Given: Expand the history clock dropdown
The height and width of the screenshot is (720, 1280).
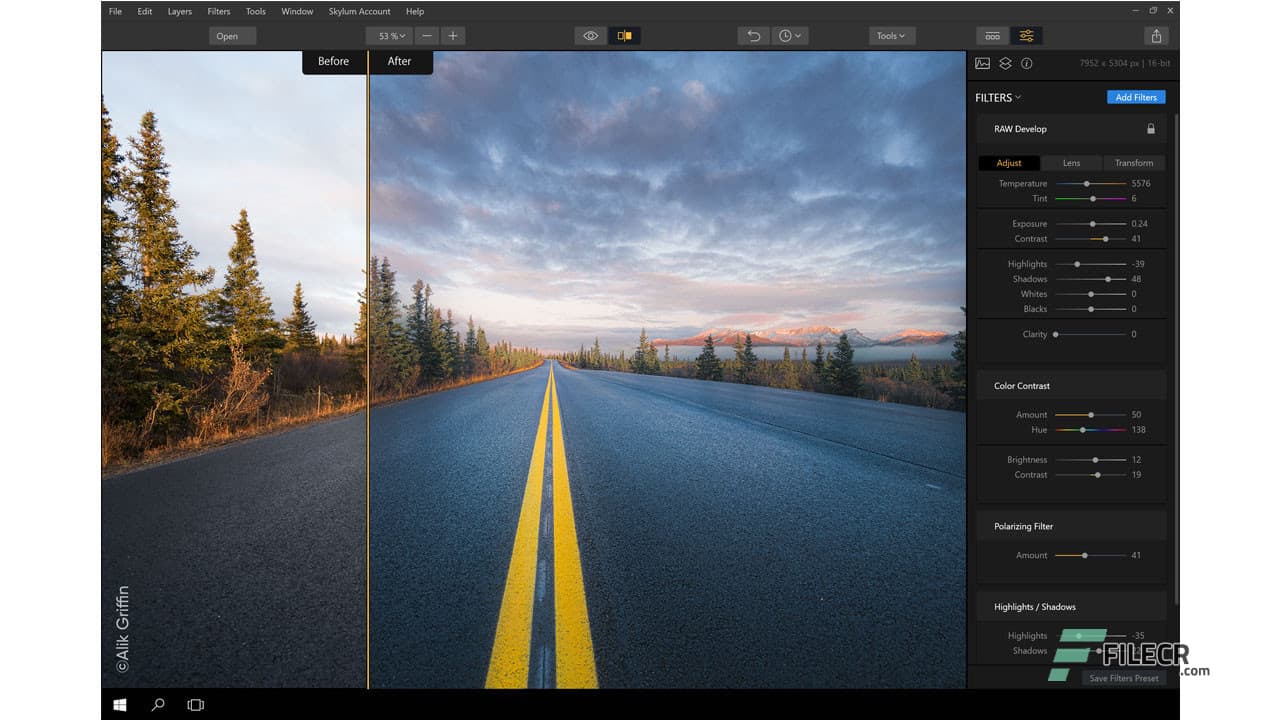Looking at the screenshot, I should tap(790, 35).
